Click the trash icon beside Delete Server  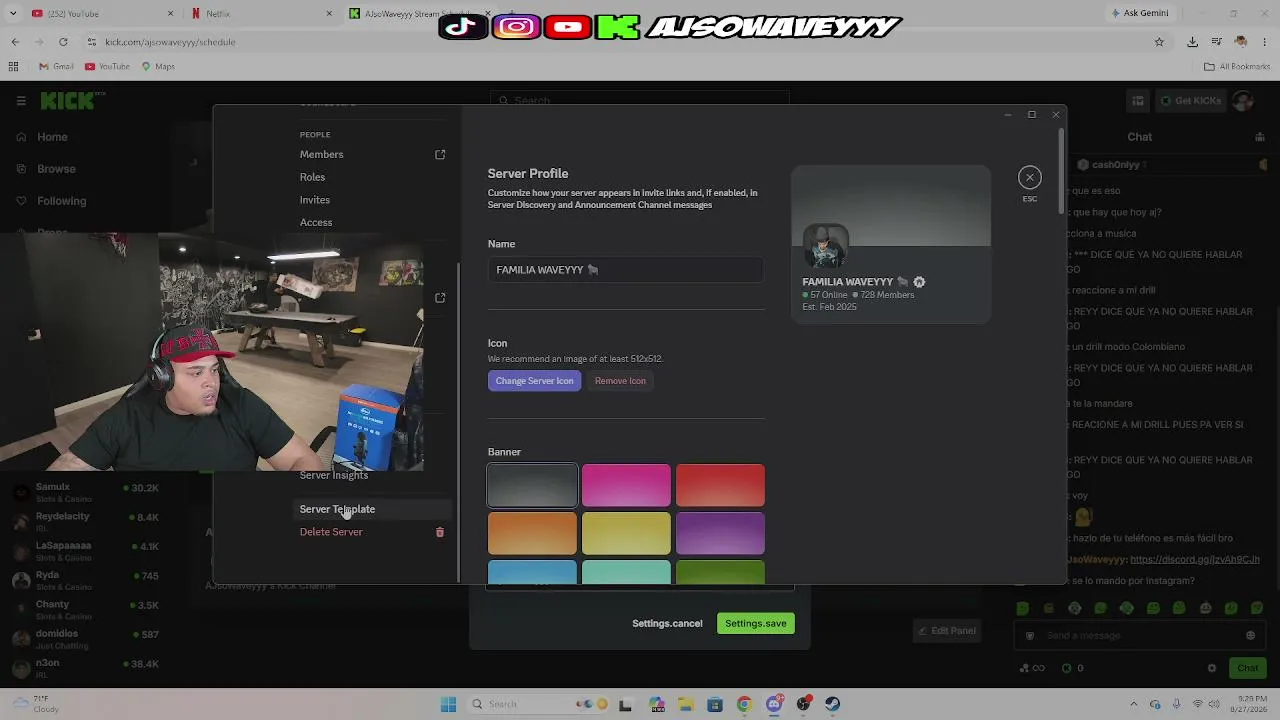pyautogui.click(x=440, y=532)
